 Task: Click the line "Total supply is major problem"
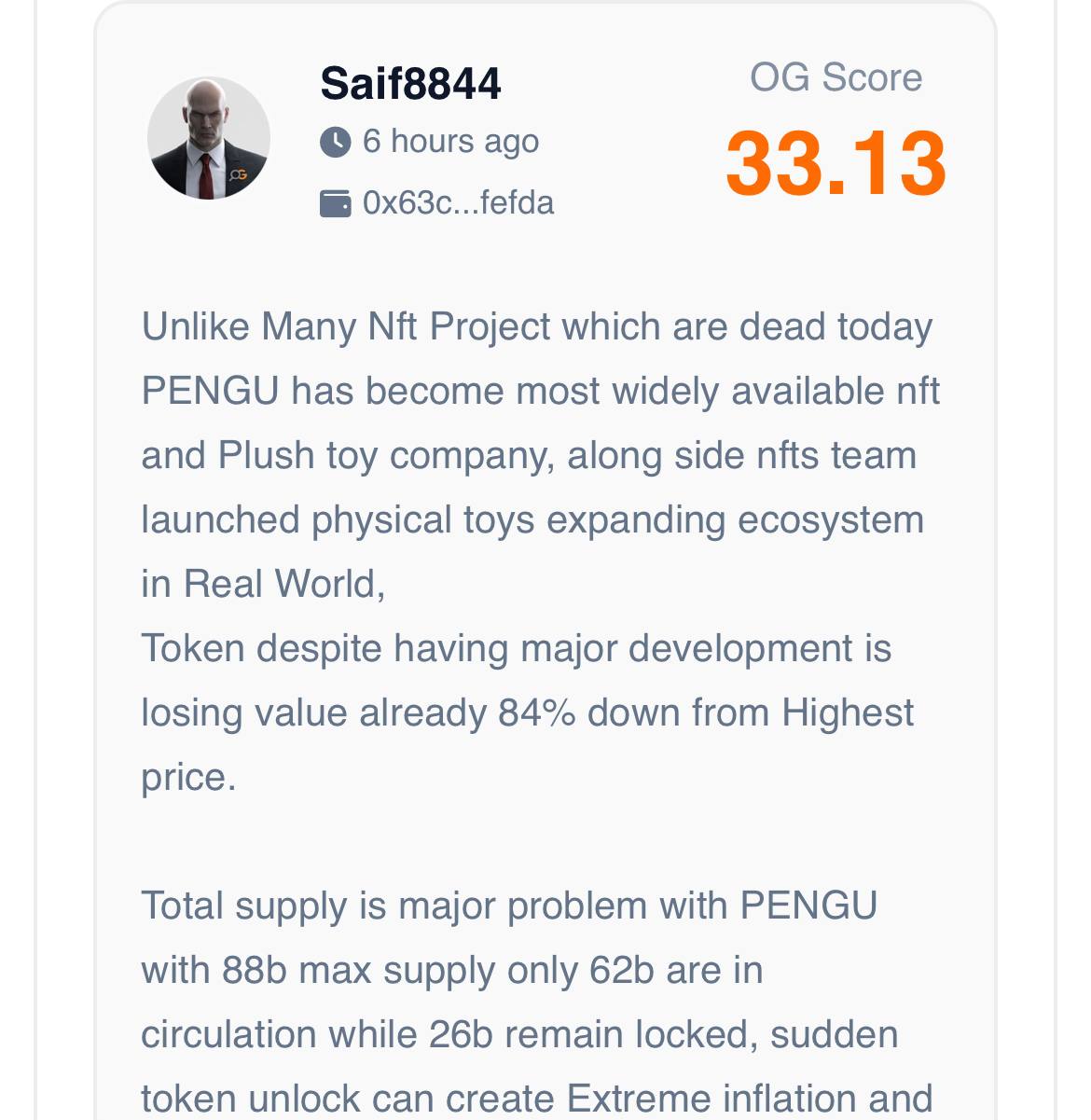(x=510, y=906)
